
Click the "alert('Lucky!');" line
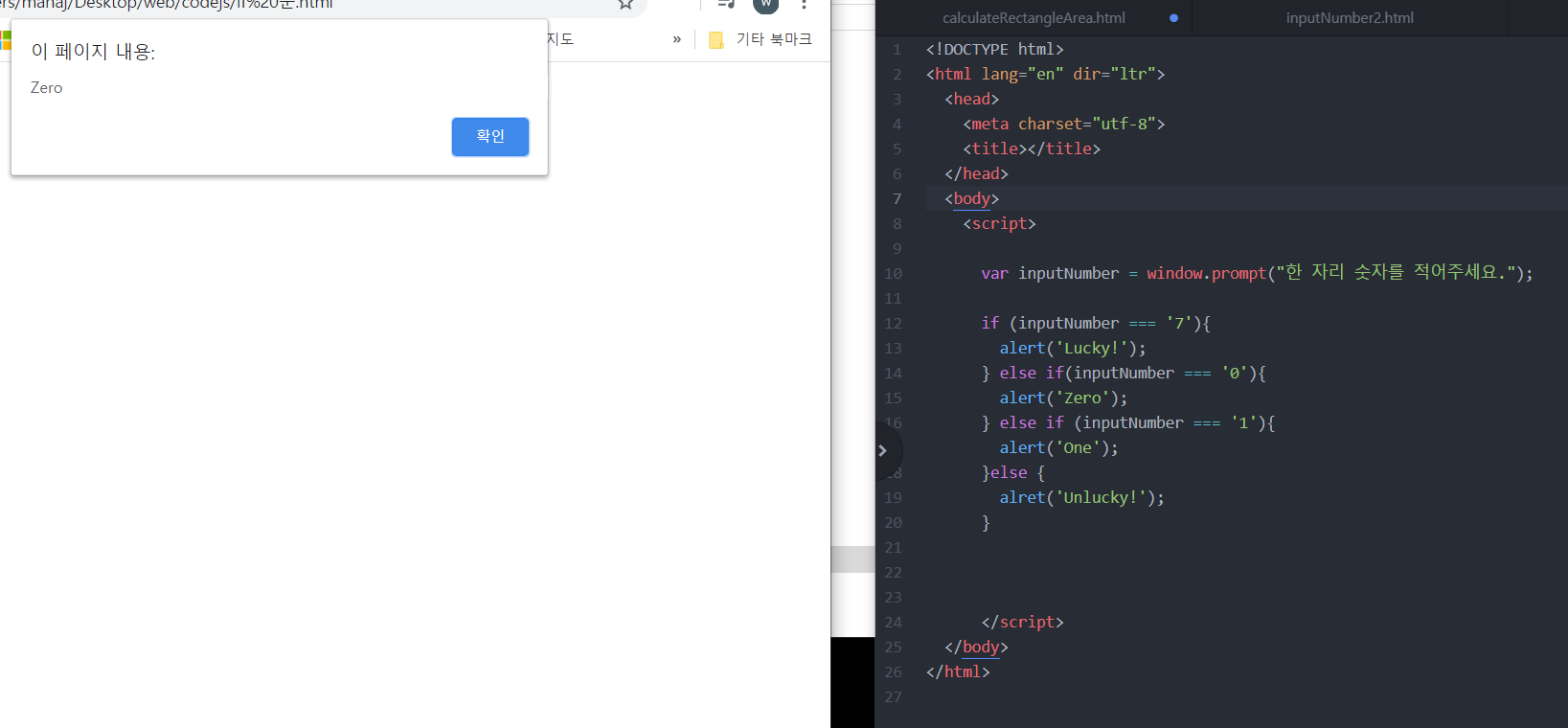click(x=1073, y=349)
